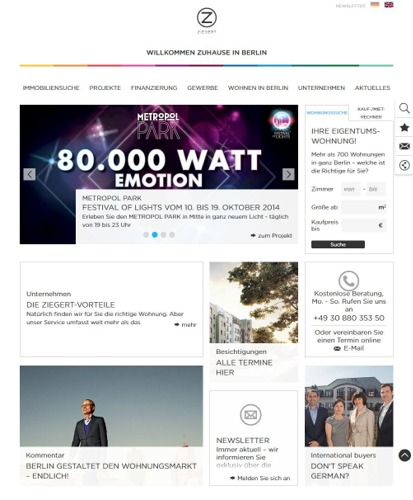Open the Immobiliensuche menu
The width and height of the screenshot is (413, 500).
tap(51, 88)
